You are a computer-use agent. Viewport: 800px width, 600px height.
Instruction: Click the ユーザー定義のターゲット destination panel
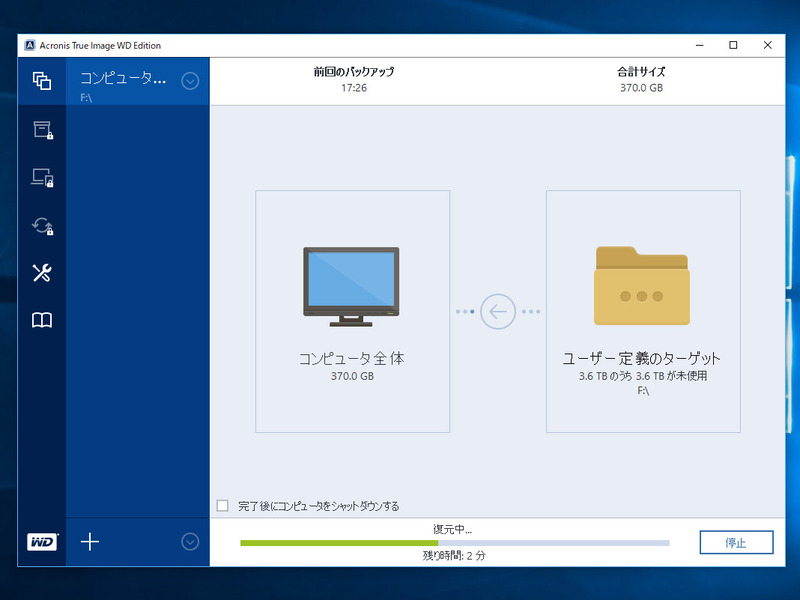pos(643,311)
